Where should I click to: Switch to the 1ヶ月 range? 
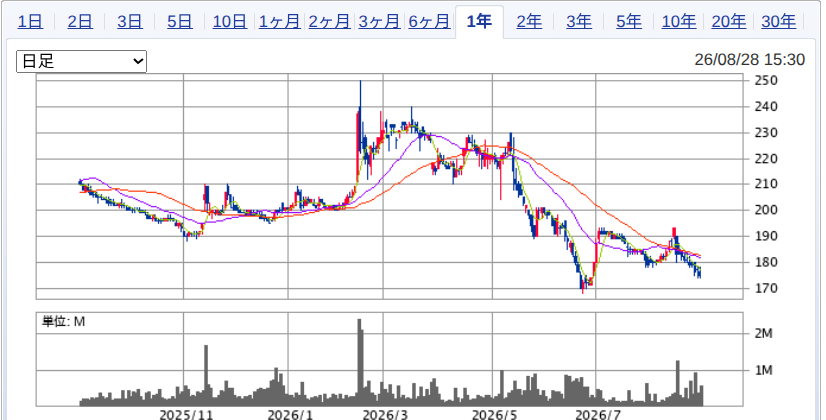tap(279, 22)
